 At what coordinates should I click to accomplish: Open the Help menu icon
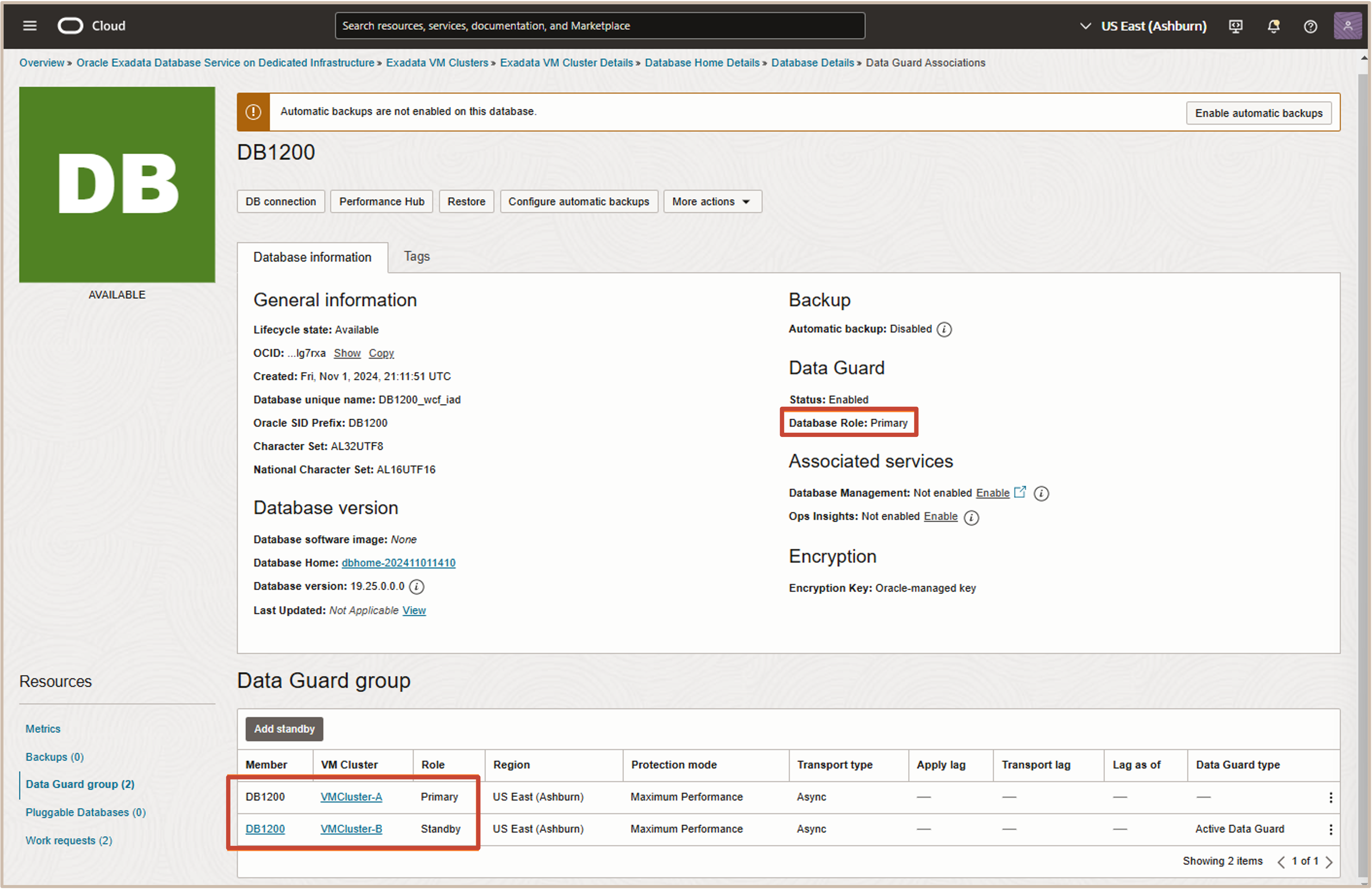tap(1310, 26)
